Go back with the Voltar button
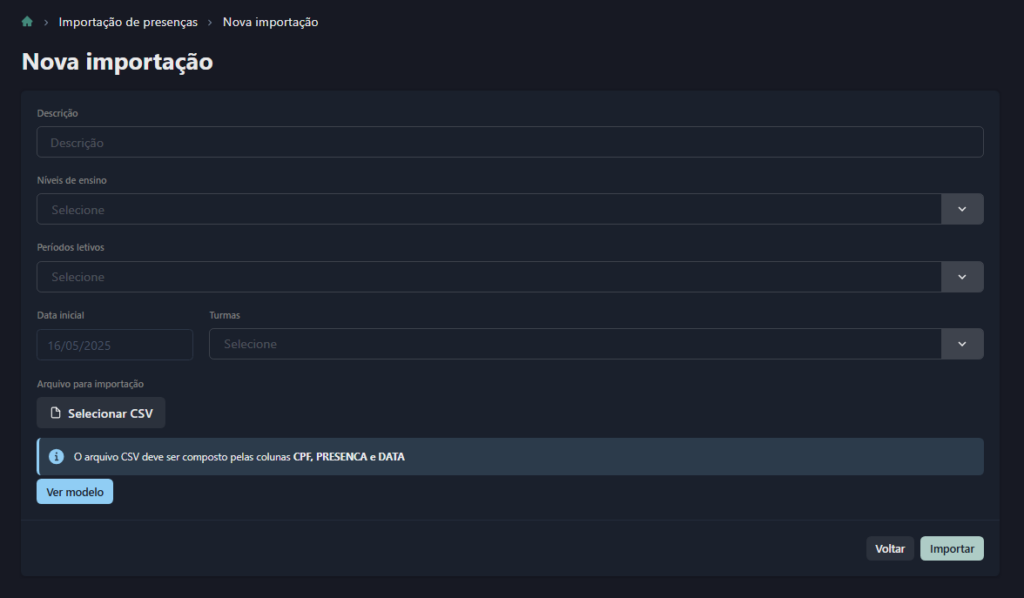The height and width of the screenshot is (598, 1024). click(x=890, y=549)
